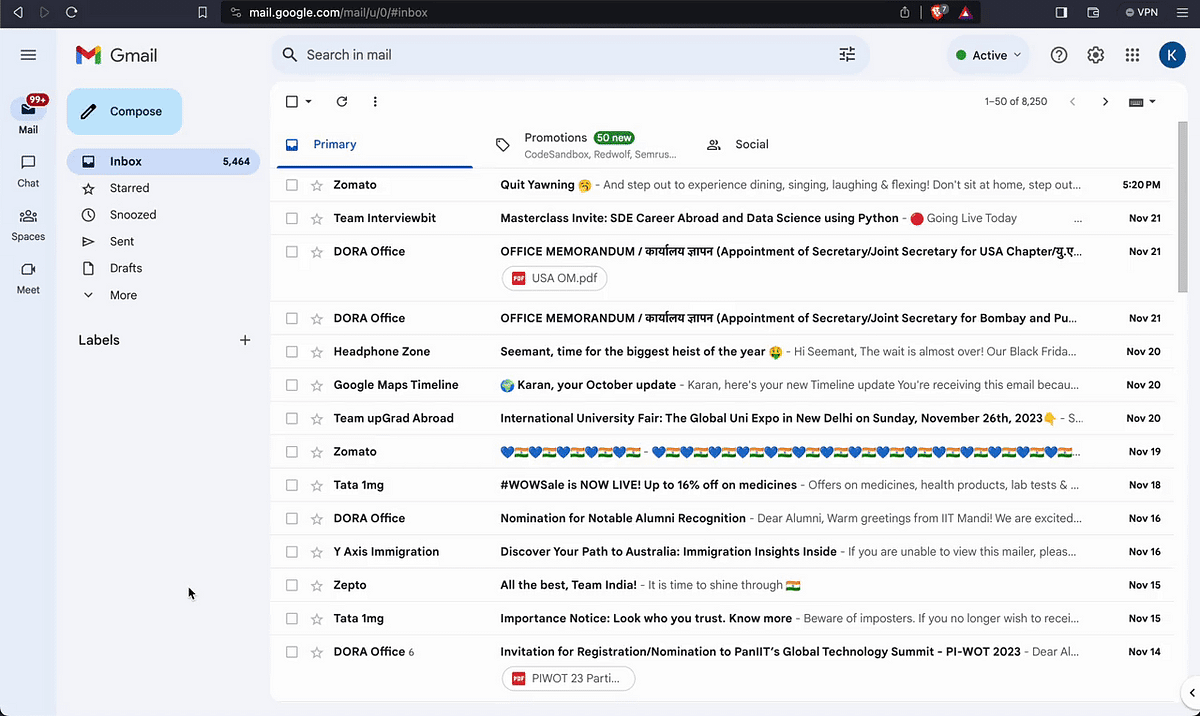Toggle the select-all checkbox
Image resolution: width=1200 pixels, height=716 pixels.
(x=292, y=101)
